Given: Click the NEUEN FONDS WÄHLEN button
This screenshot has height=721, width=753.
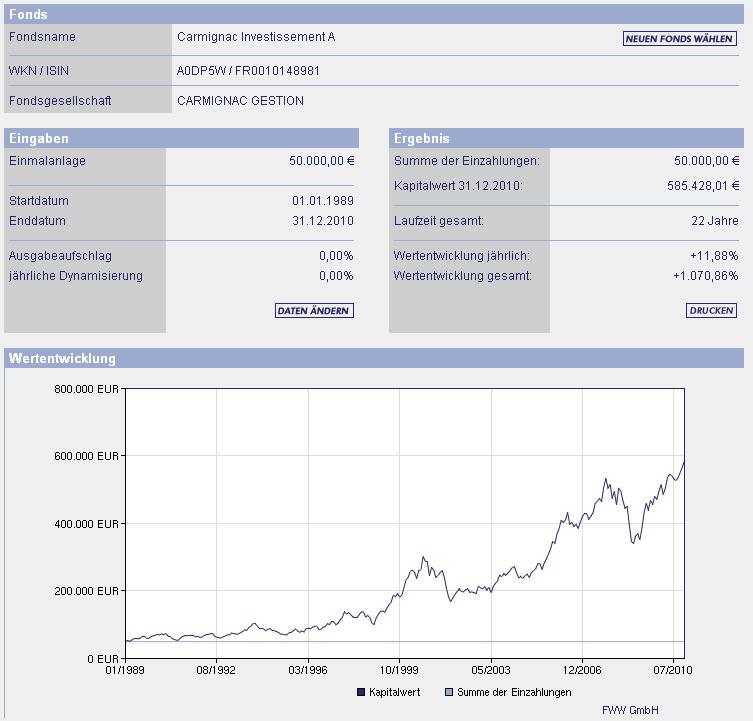Looking at the screenshot, I should coord(680,38).
